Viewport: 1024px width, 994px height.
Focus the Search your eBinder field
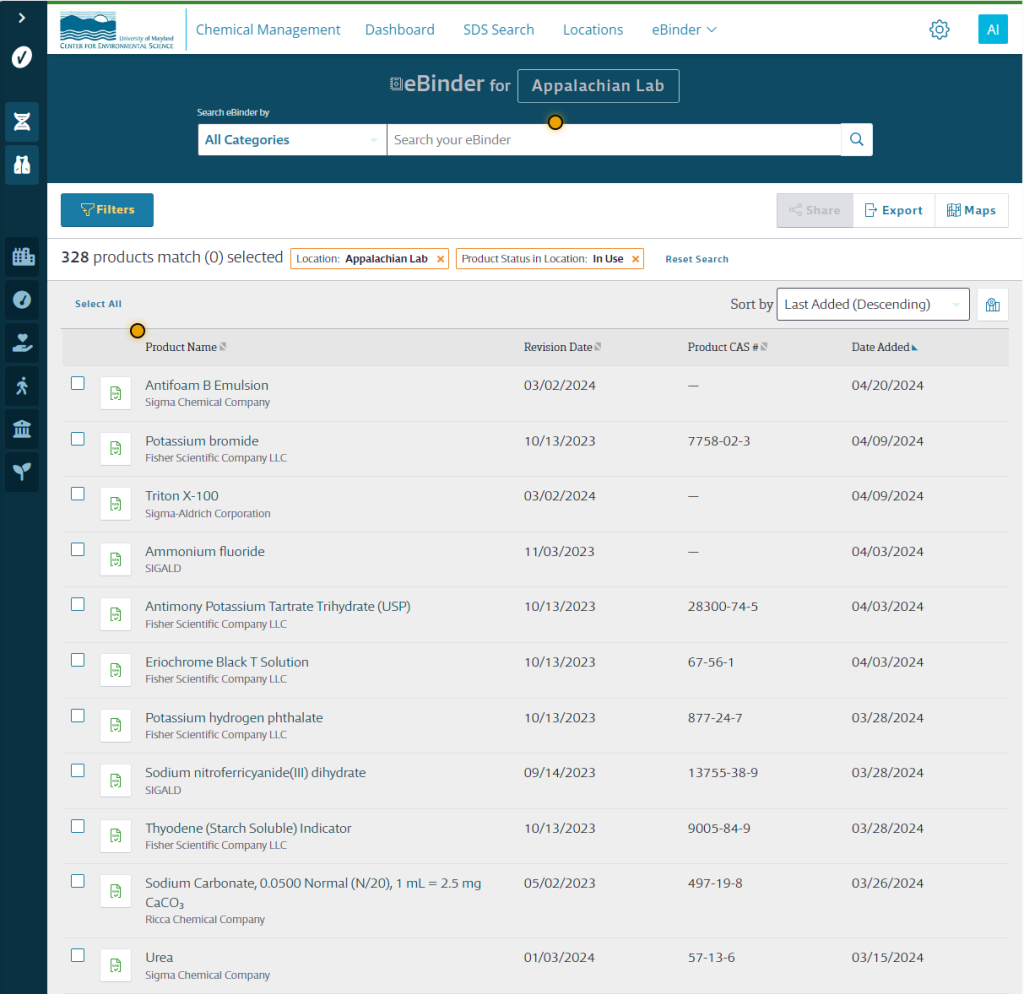click(x=614, y=140)
